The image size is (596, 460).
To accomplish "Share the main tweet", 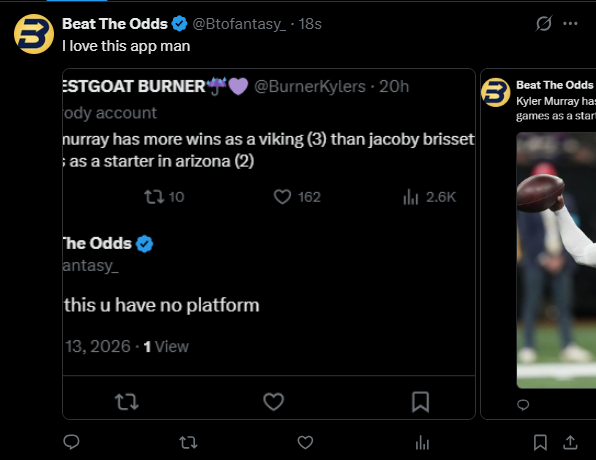I will coord(570,442).
